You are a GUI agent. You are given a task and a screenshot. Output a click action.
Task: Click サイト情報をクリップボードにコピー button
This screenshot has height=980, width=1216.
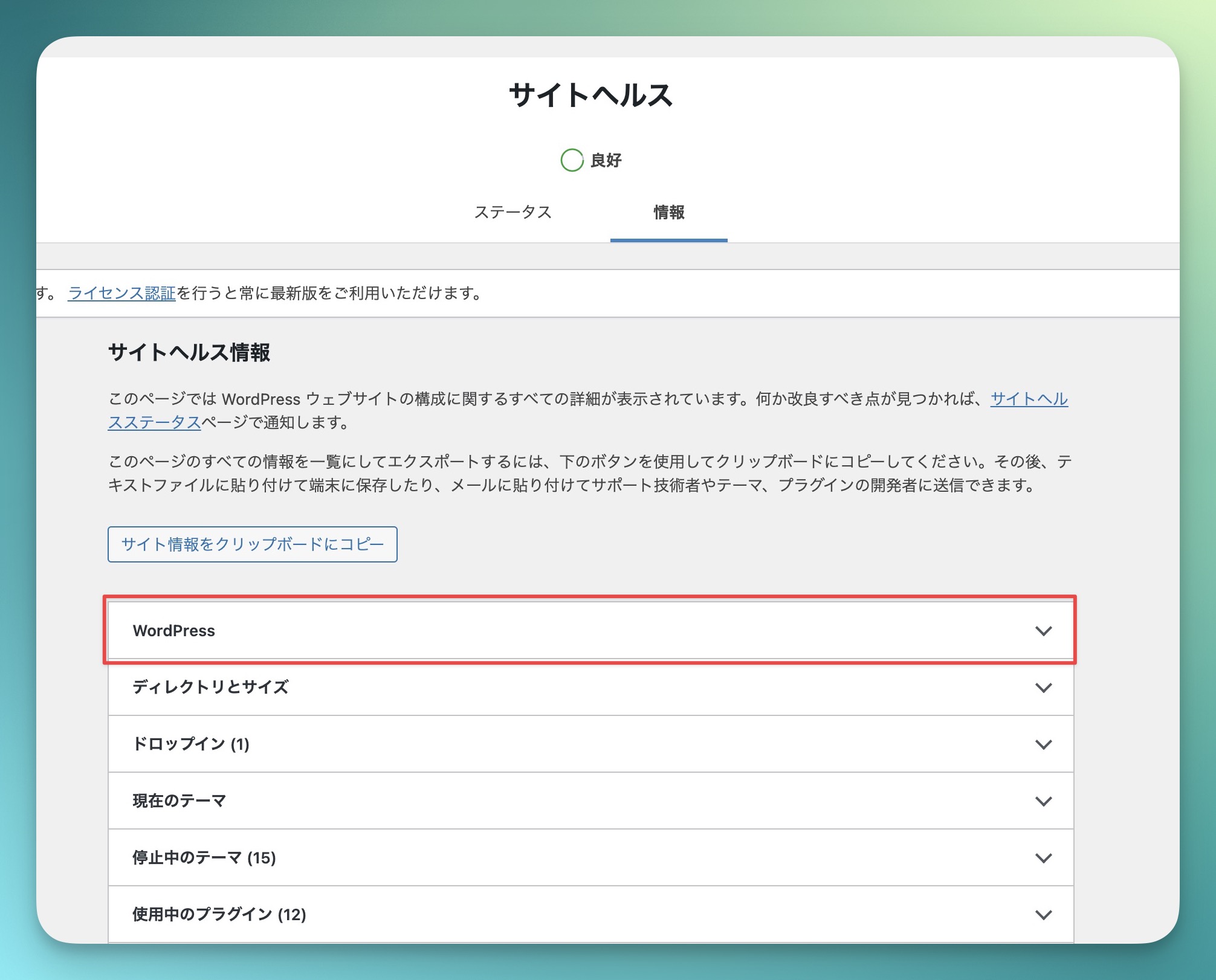[x=253, y=544]
